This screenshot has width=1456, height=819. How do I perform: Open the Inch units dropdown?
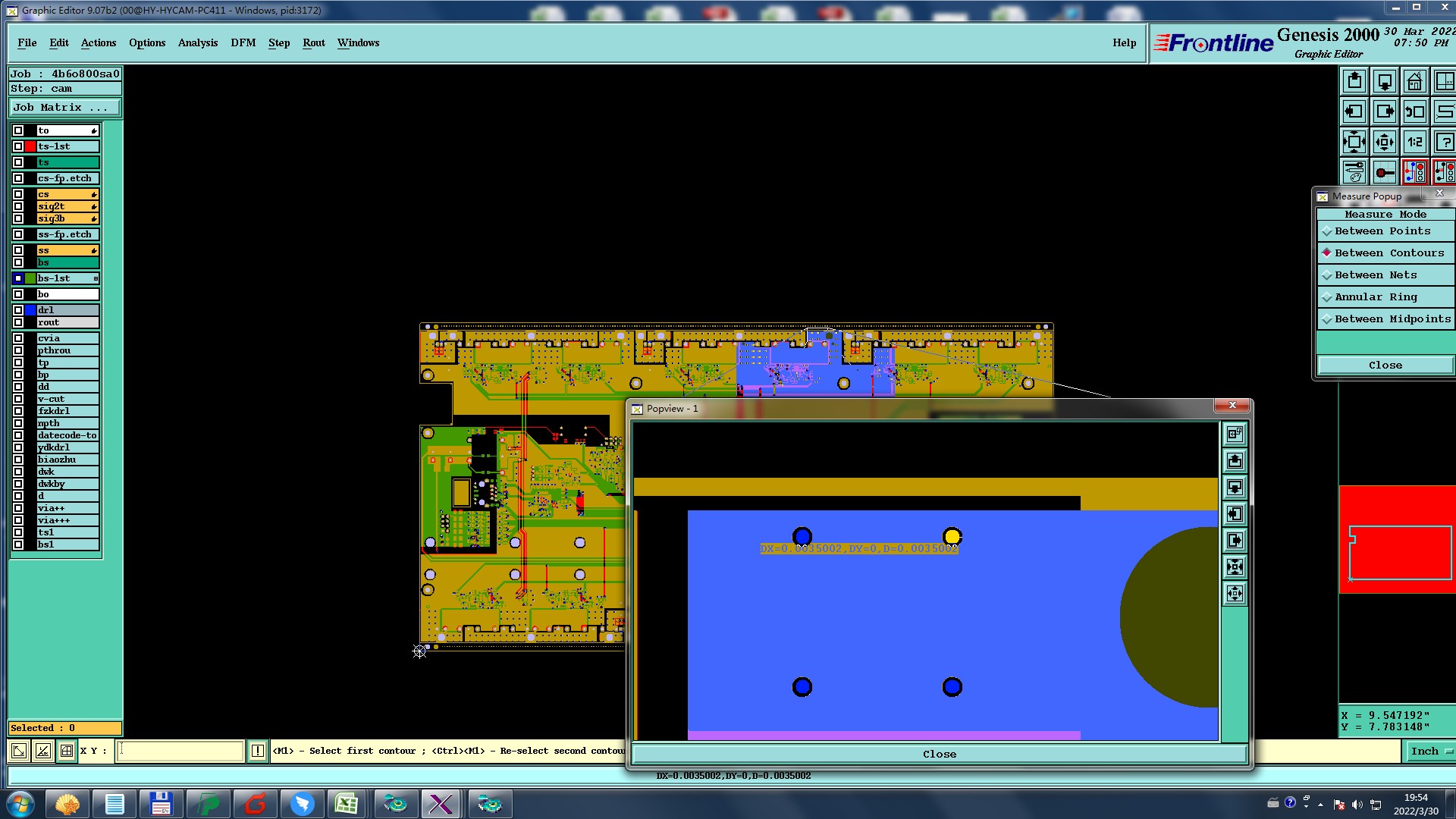tap(1430, 751)
